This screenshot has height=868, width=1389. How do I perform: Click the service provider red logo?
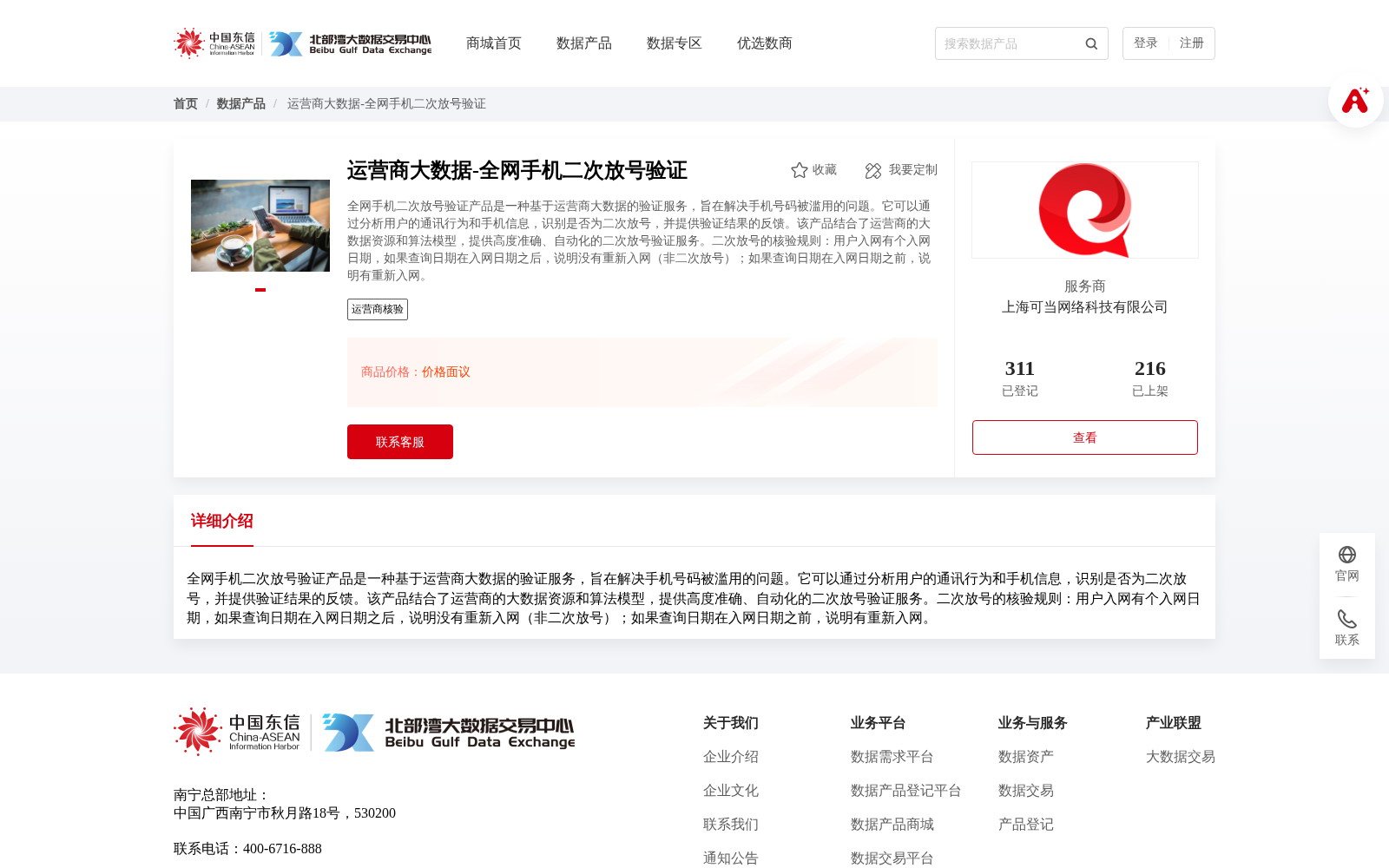click(1085, 210)
